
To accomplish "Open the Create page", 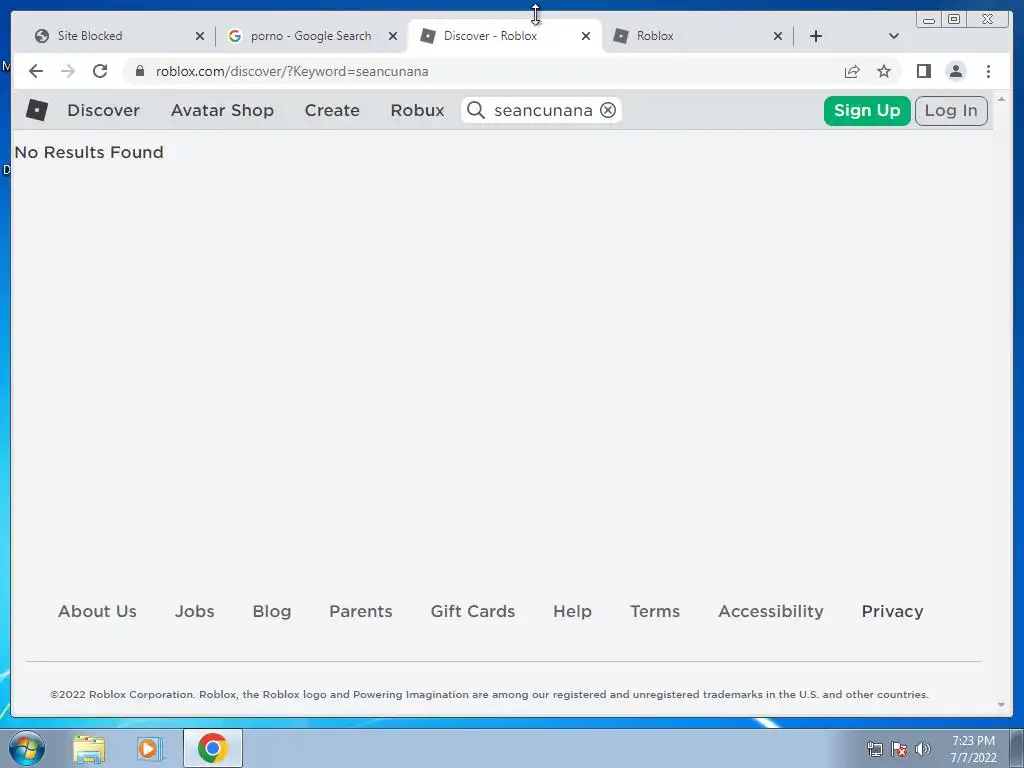I will click(x=332, y=110).
